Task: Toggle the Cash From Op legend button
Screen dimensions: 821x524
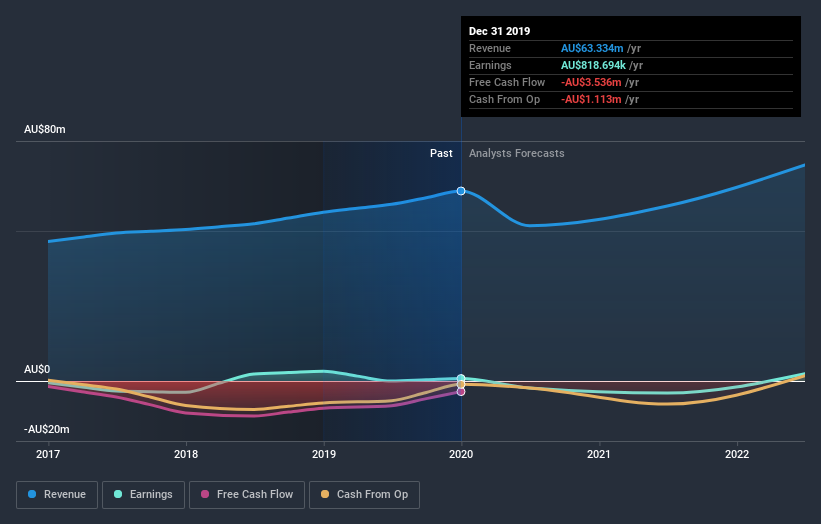Action: tap(364, 495)
